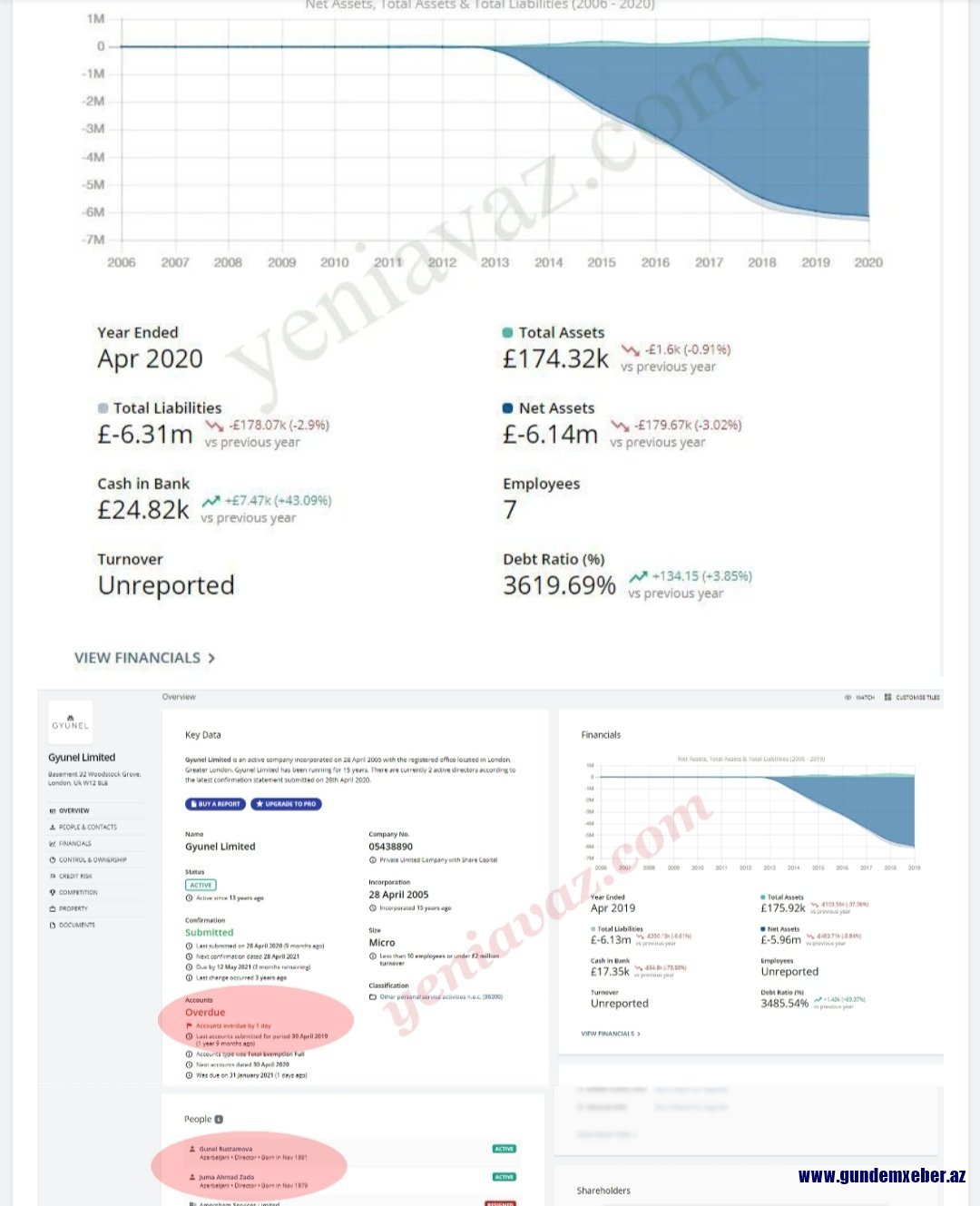The width and height of the screenshot is (980, 1206).
Task: Click the Total Liabilities legend swatch for Apr 2020
Action: tap(103, 408)
